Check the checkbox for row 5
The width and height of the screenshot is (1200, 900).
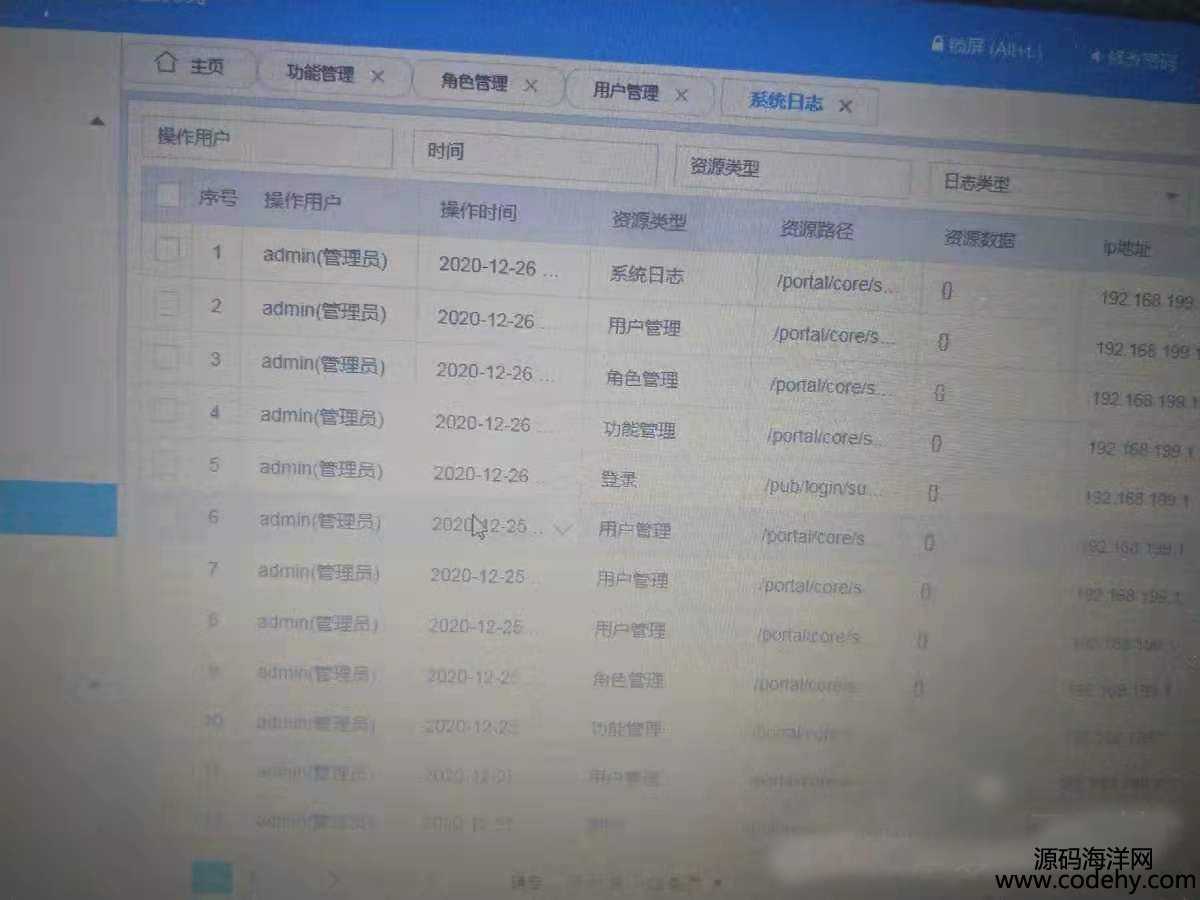click(x=163, y=463)
